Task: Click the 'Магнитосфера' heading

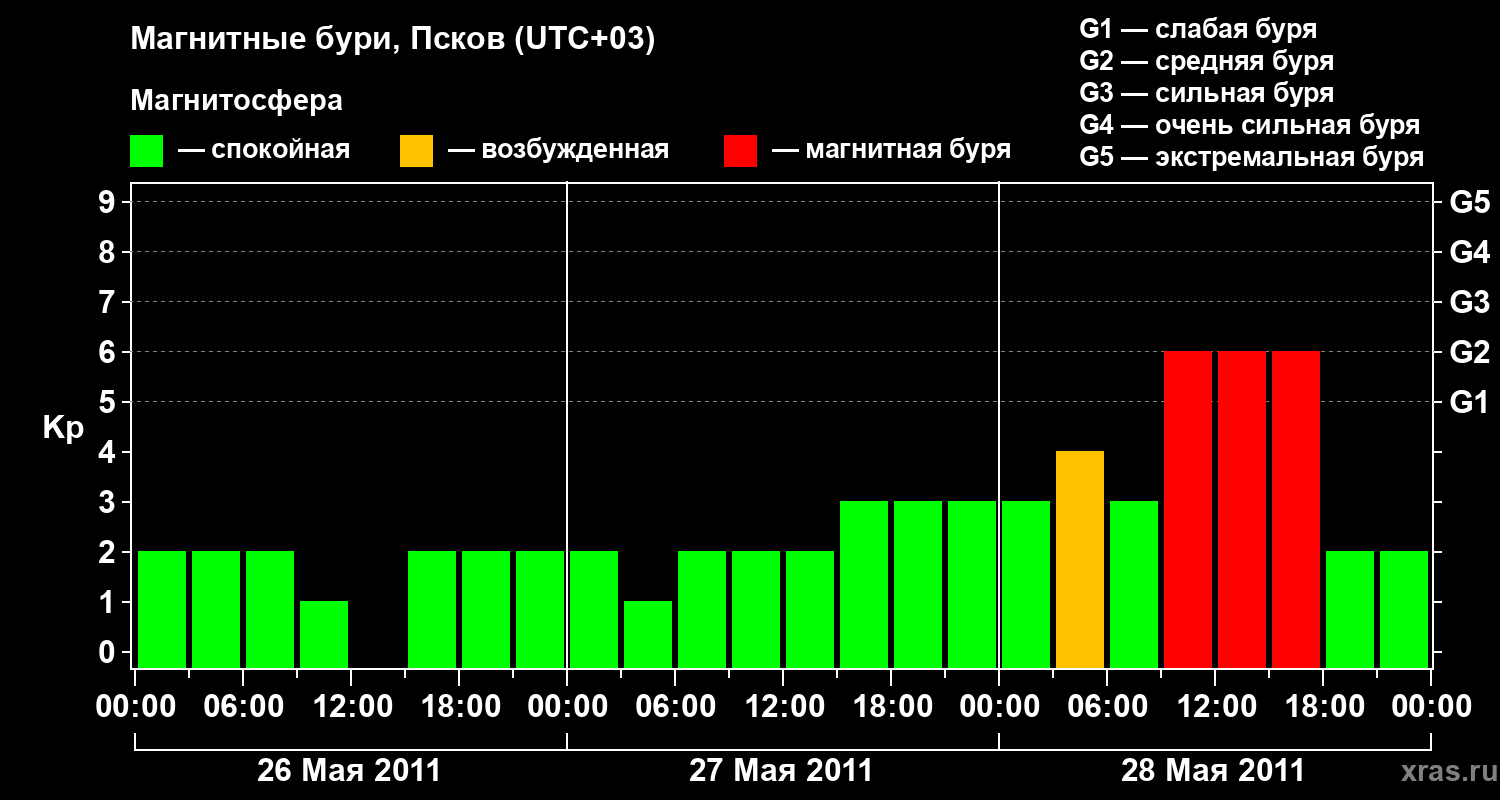Action: tap(237, 101)
